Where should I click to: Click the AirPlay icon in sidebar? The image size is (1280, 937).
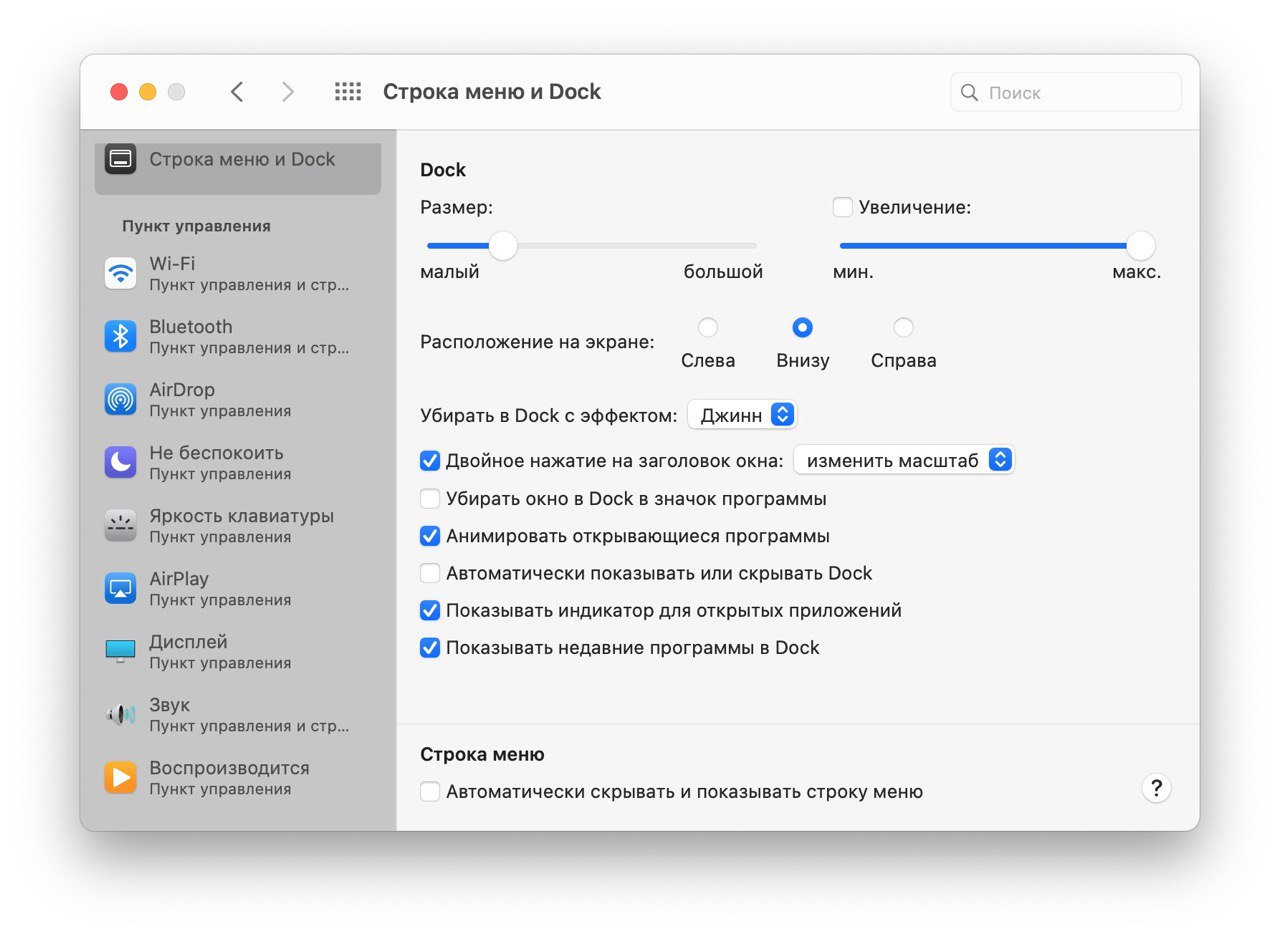coord(120,588)
